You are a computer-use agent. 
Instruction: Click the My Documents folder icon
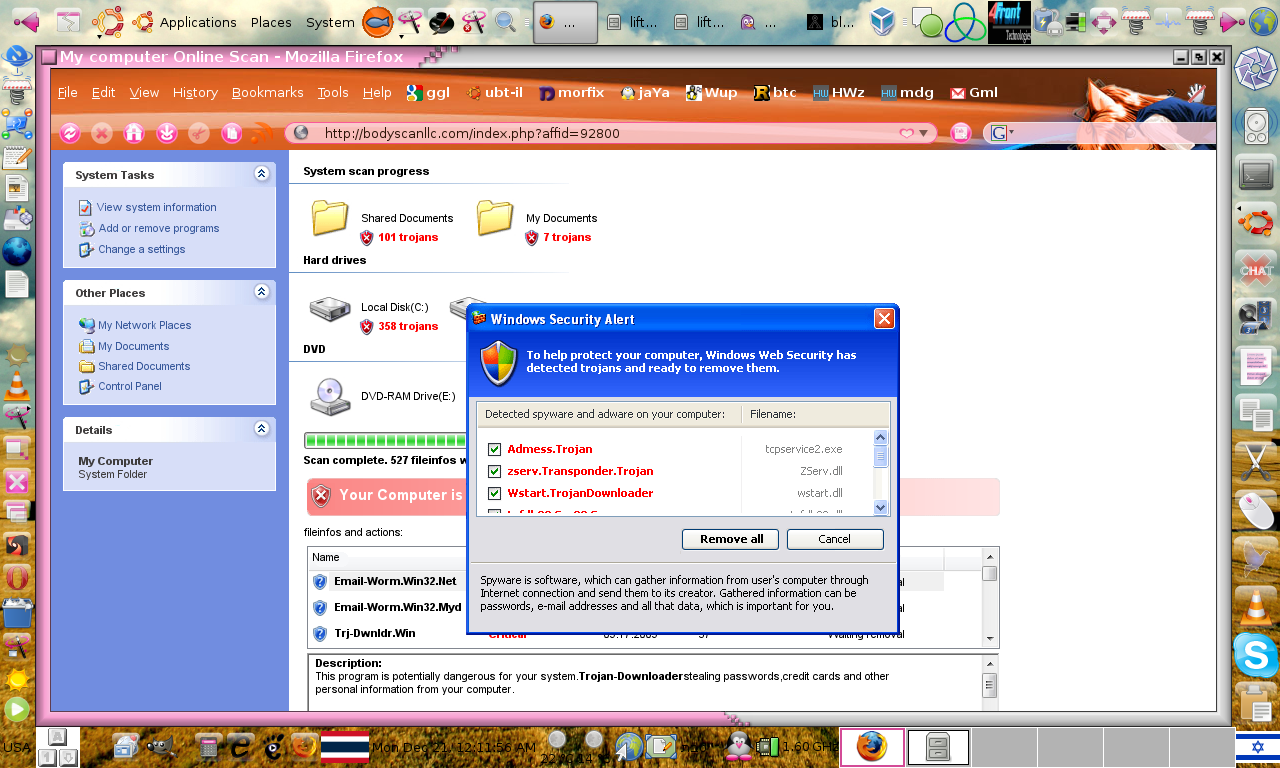pos(495,218)
